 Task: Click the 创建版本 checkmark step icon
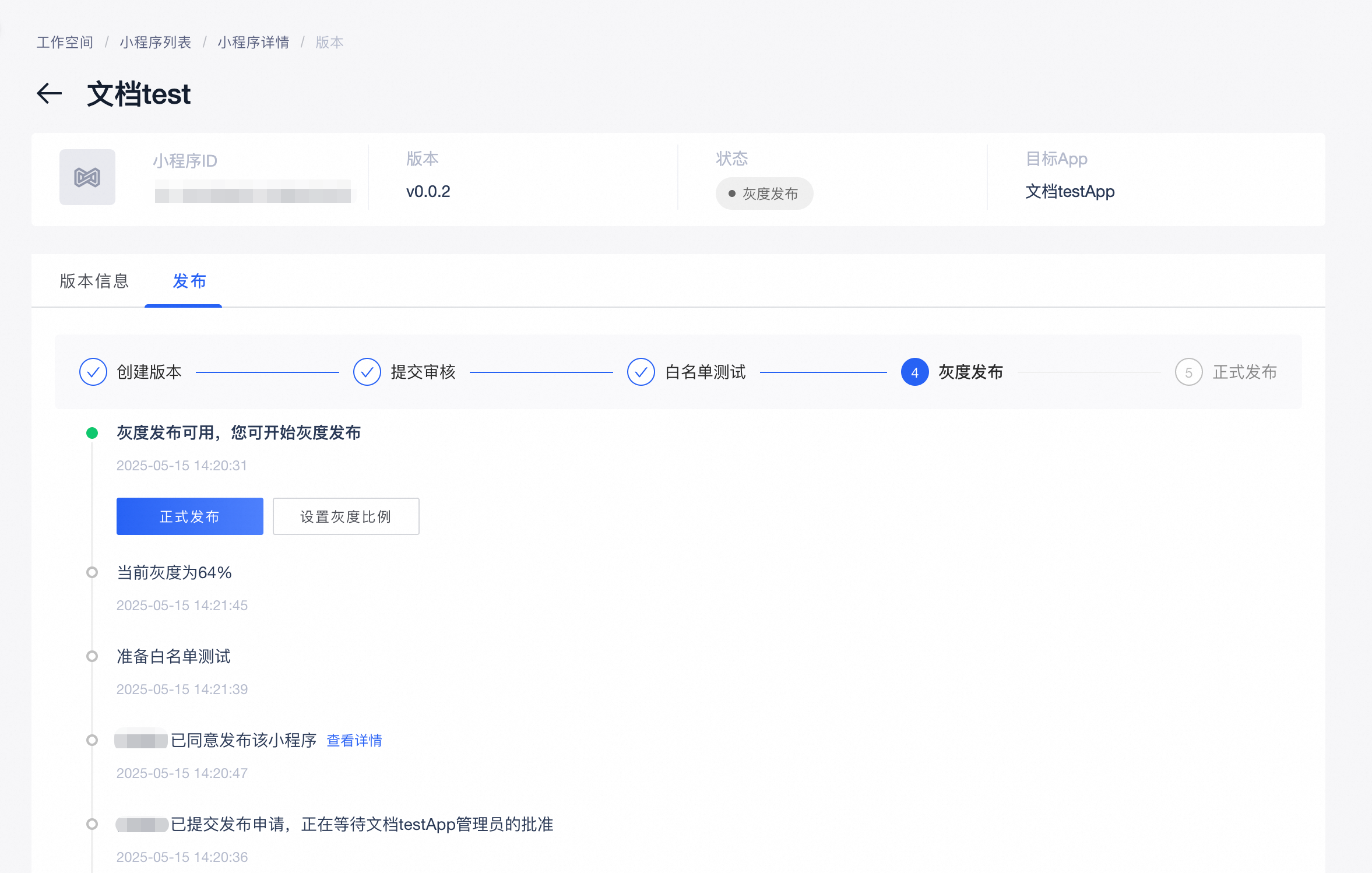93,372
